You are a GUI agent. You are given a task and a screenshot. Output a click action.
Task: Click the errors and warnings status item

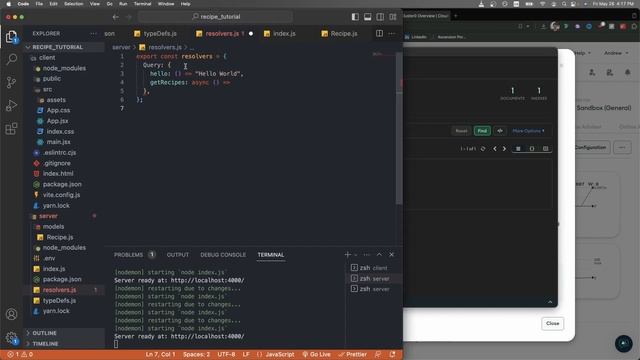[20, 354]
